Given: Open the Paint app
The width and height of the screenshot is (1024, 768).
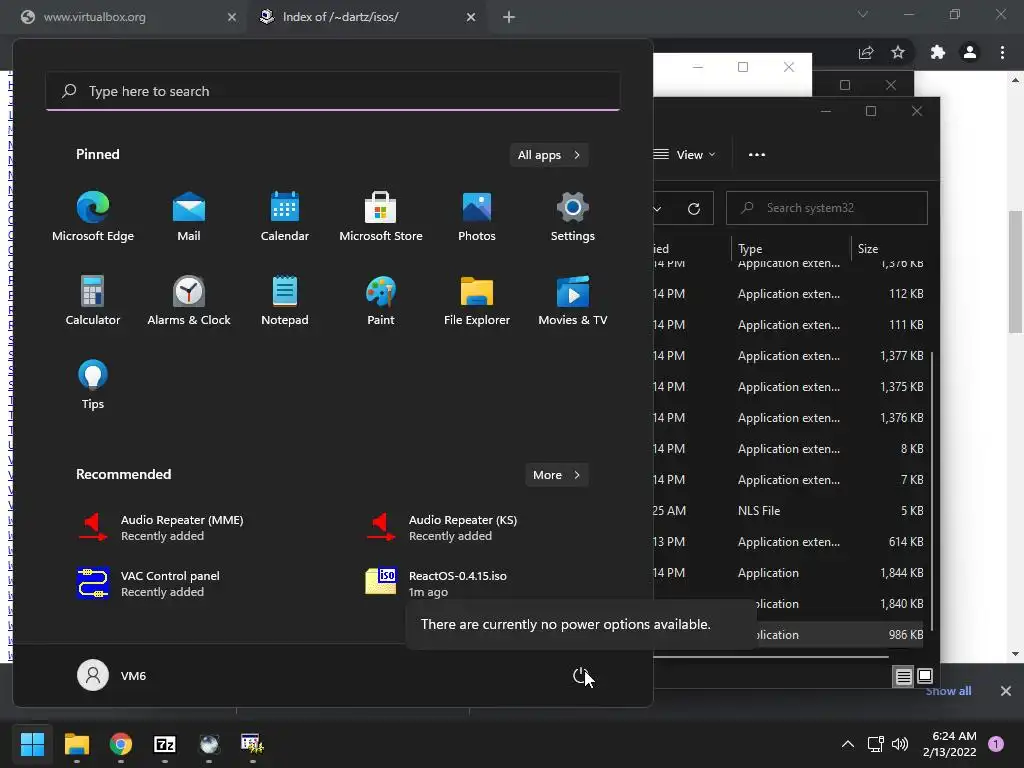Looking at the screenshot, I should pos(381,300).
